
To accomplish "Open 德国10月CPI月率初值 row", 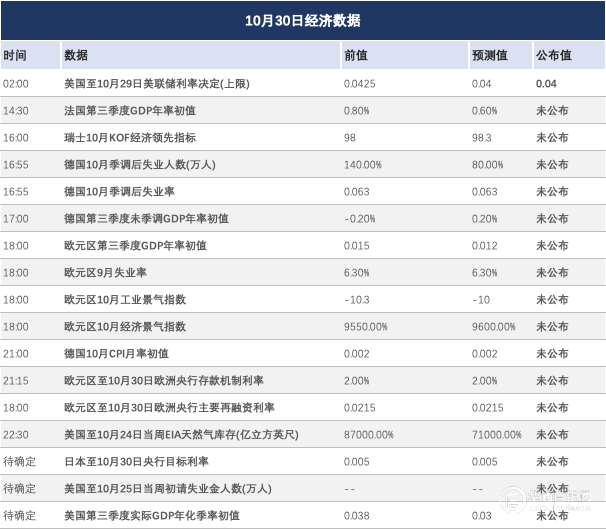I will (x=116, y=353).
